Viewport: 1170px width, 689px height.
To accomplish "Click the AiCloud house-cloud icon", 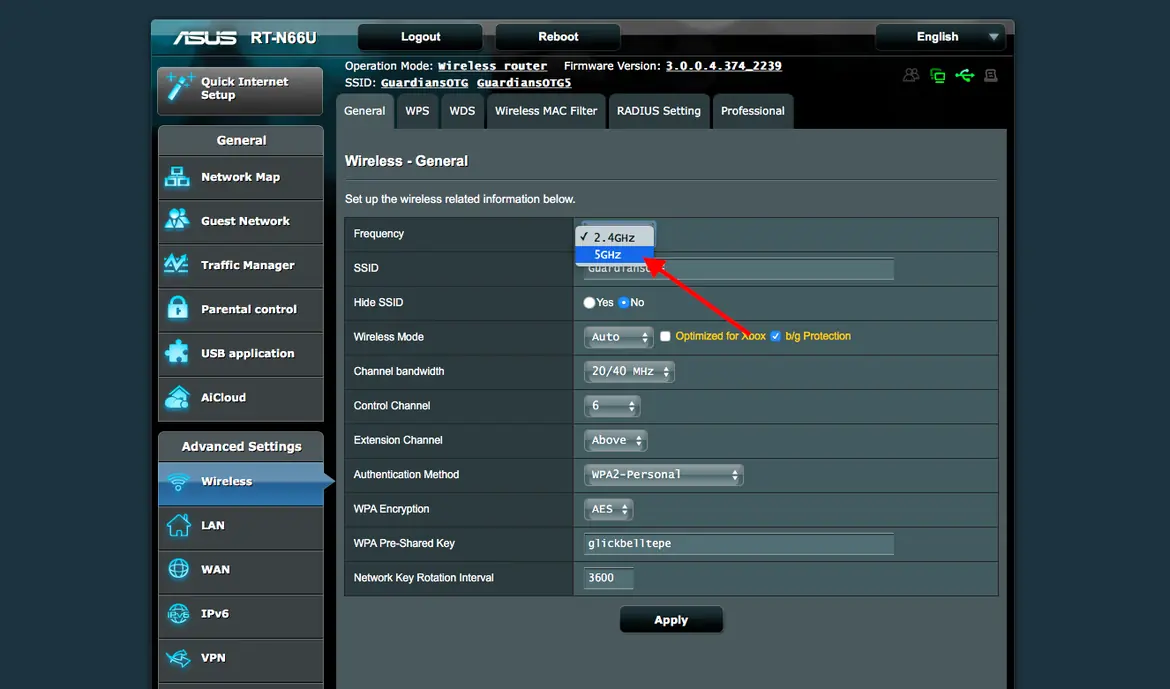I will coord(178,397).
